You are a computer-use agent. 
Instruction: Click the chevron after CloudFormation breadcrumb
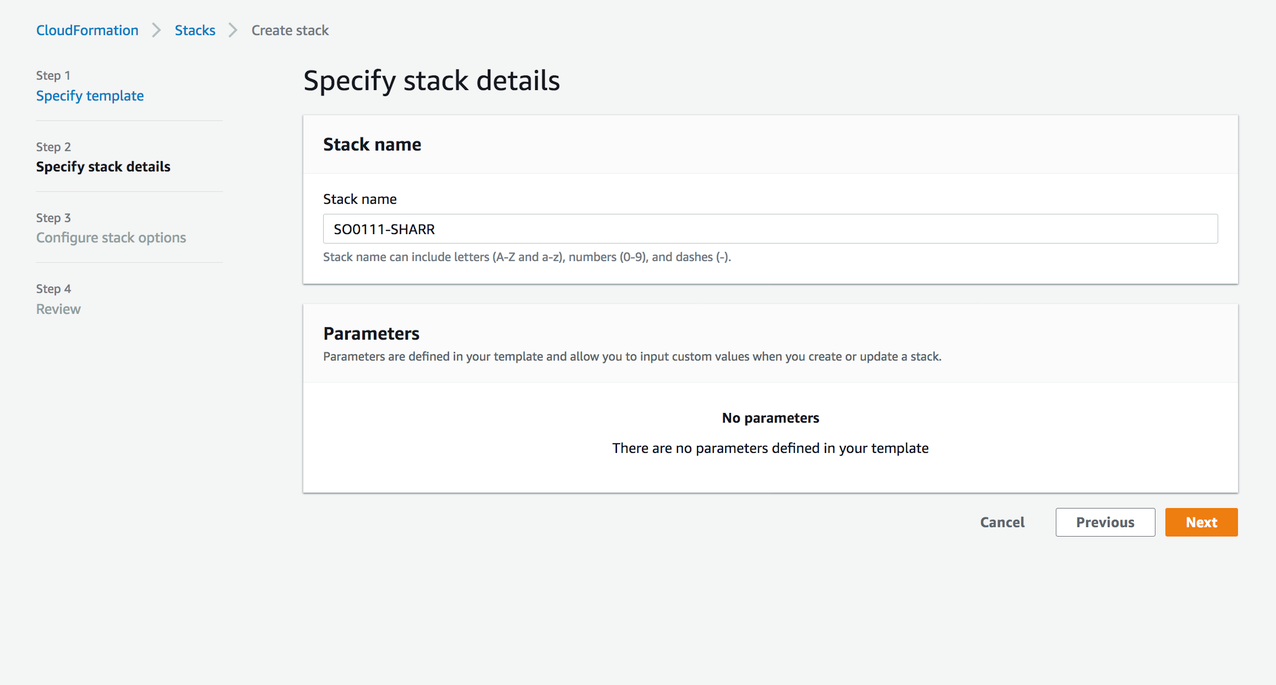(156, 30)
